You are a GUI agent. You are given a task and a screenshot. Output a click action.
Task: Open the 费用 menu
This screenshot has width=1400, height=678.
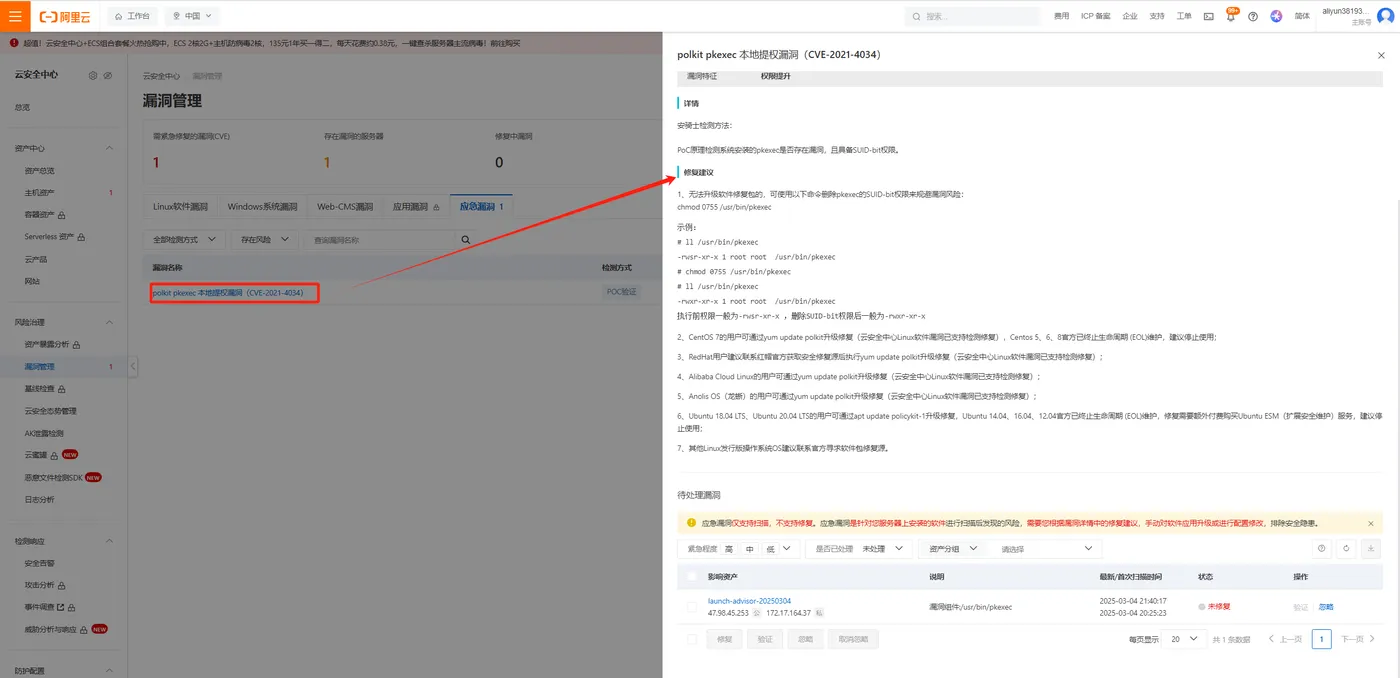click(x=1061, y=16)
